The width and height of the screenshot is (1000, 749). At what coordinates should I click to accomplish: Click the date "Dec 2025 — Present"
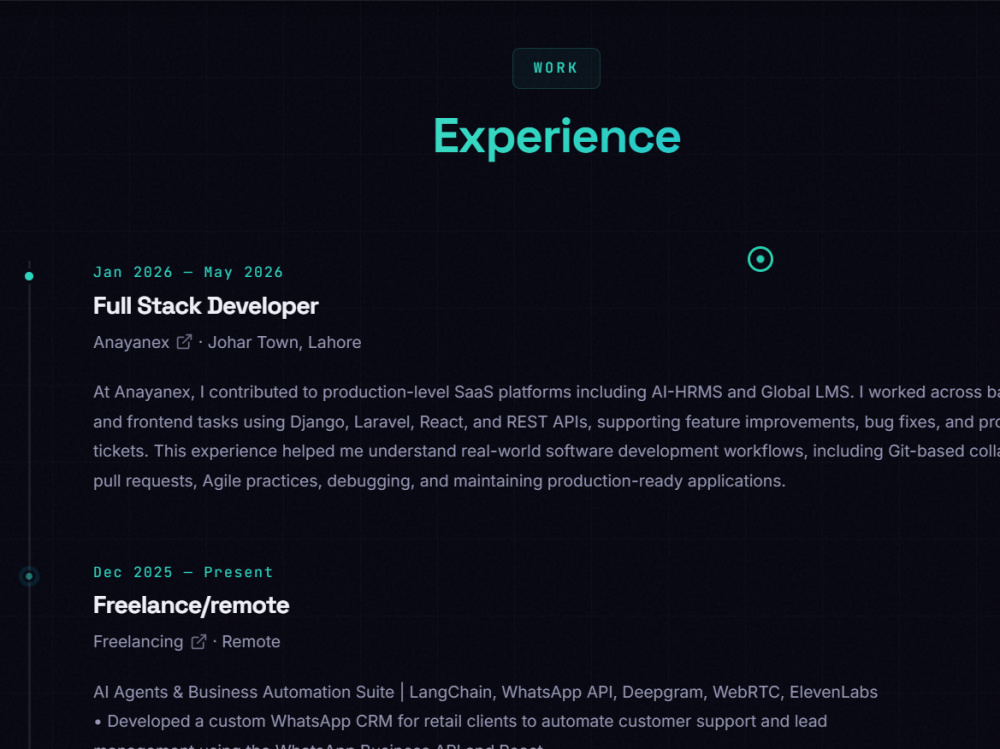pos(183,572)
